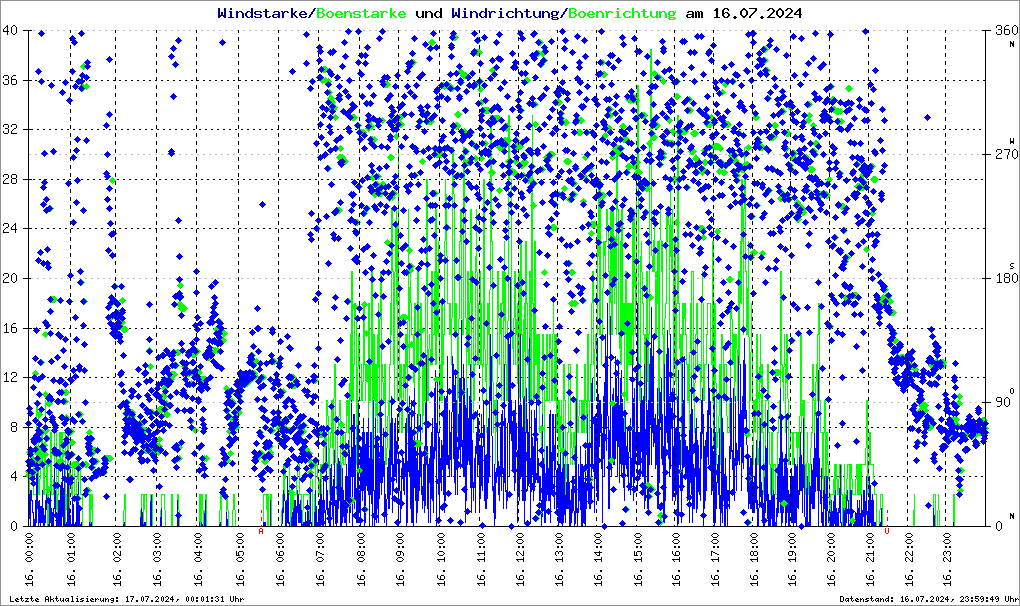Click the date 16.07.2024 in the title
Image resolution: width=1020 pixels, height=606 pixels.
[x=757, y=13]
